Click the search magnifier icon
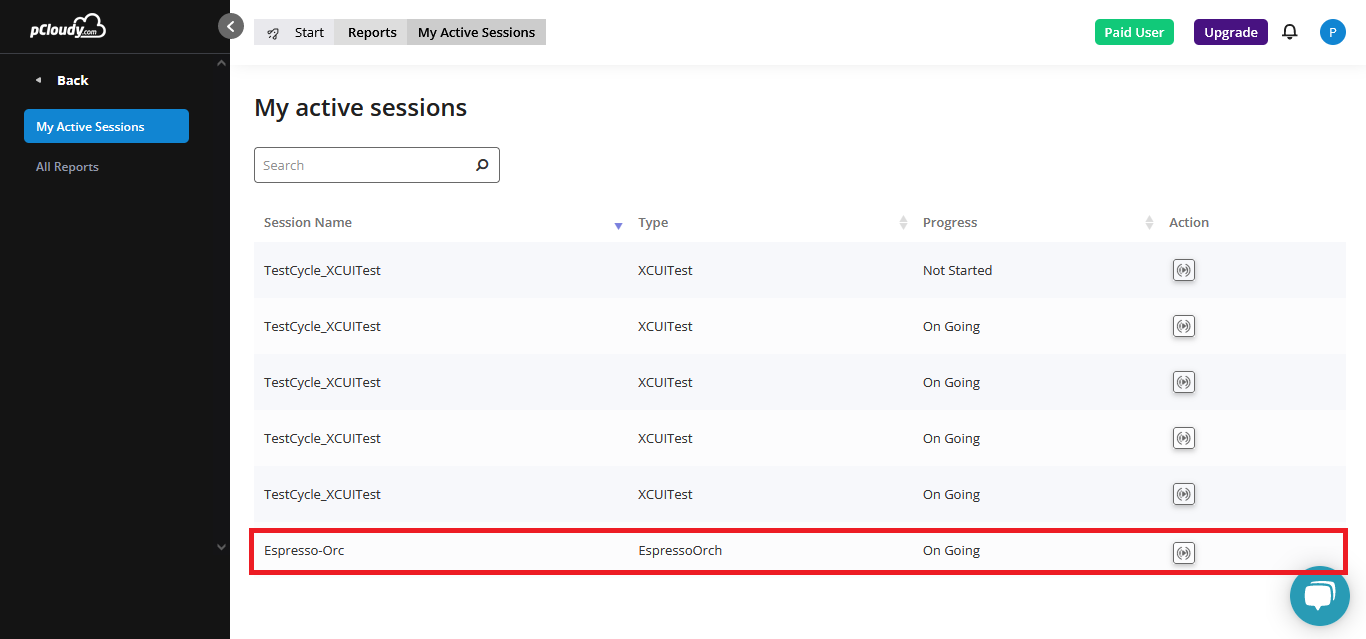Screen dimensions: 1366x639 click(482, 165)
